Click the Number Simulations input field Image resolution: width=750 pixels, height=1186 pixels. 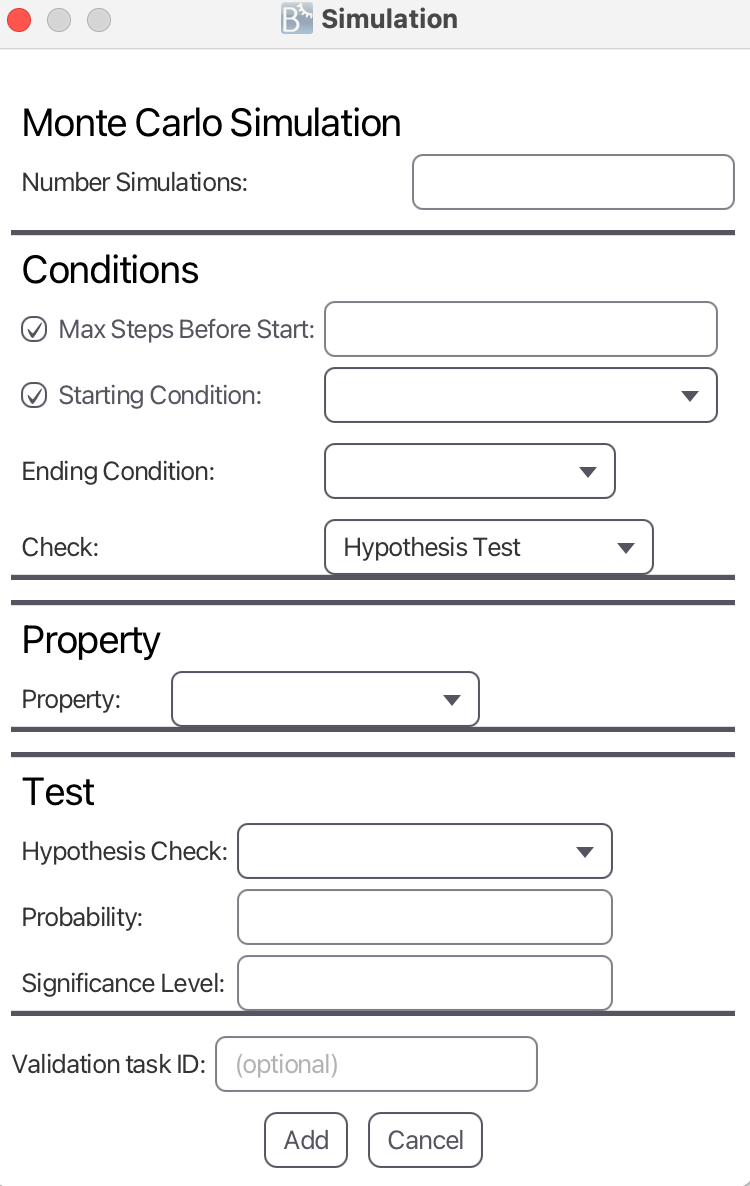(573, 182)
